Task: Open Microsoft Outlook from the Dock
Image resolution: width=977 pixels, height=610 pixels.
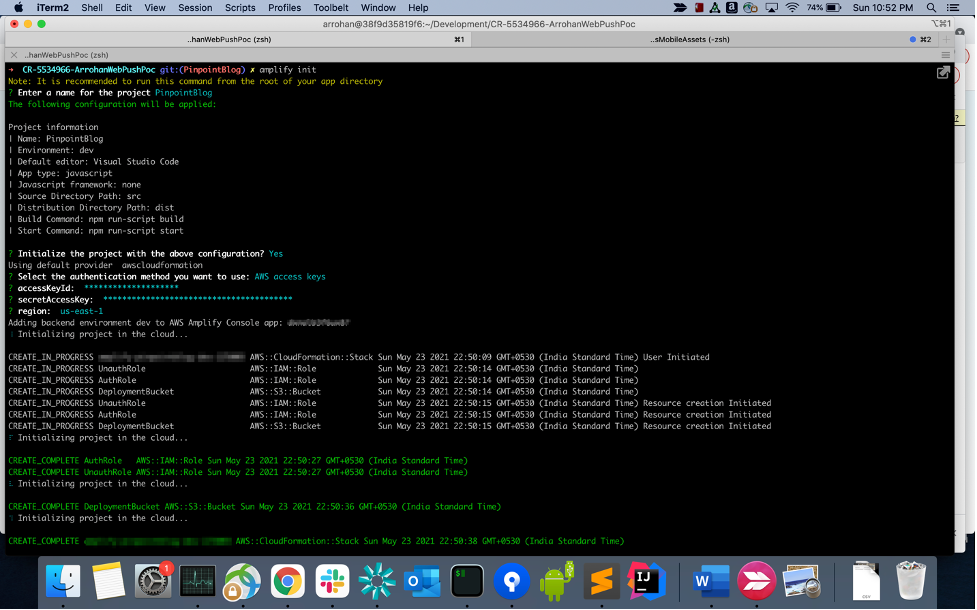Action: [421, 580]
